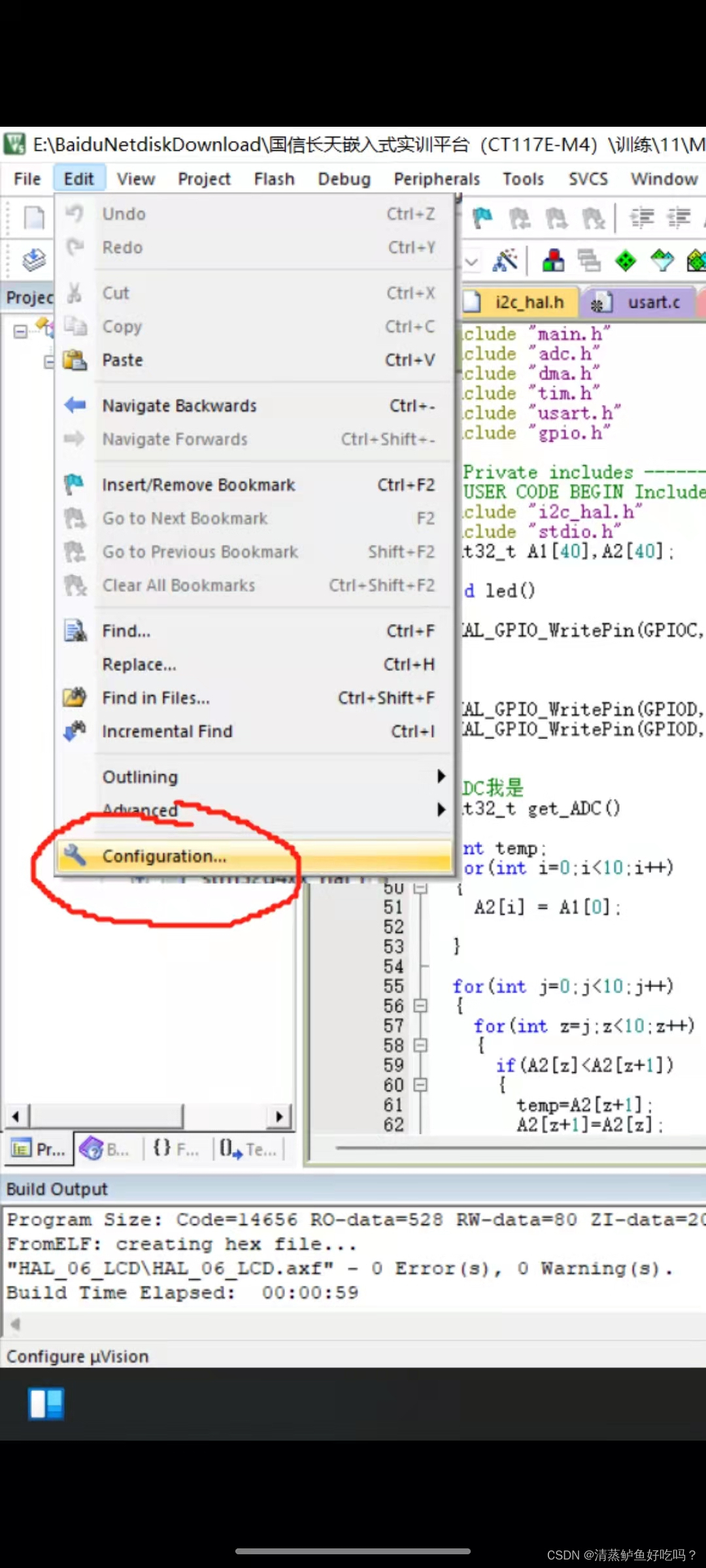
Task: Switch to the Functions ({} F...) panel tab
Action: (x=175, y=1149)
